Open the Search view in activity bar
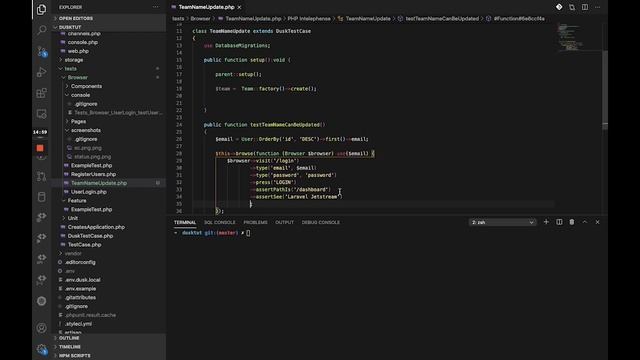This screenshot has width=640, height=360. [x=41, y=30]
